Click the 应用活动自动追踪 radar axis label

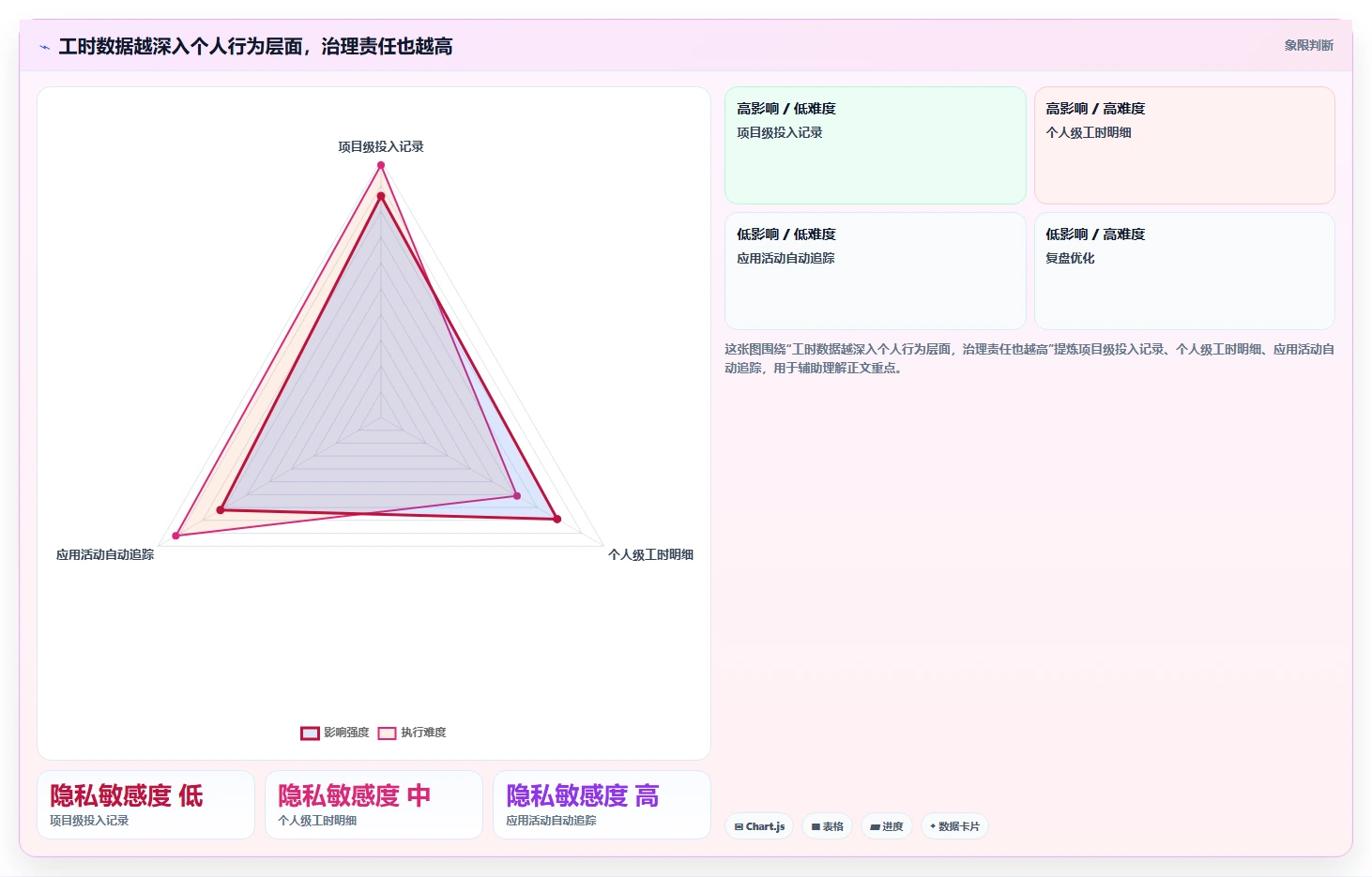105,555
